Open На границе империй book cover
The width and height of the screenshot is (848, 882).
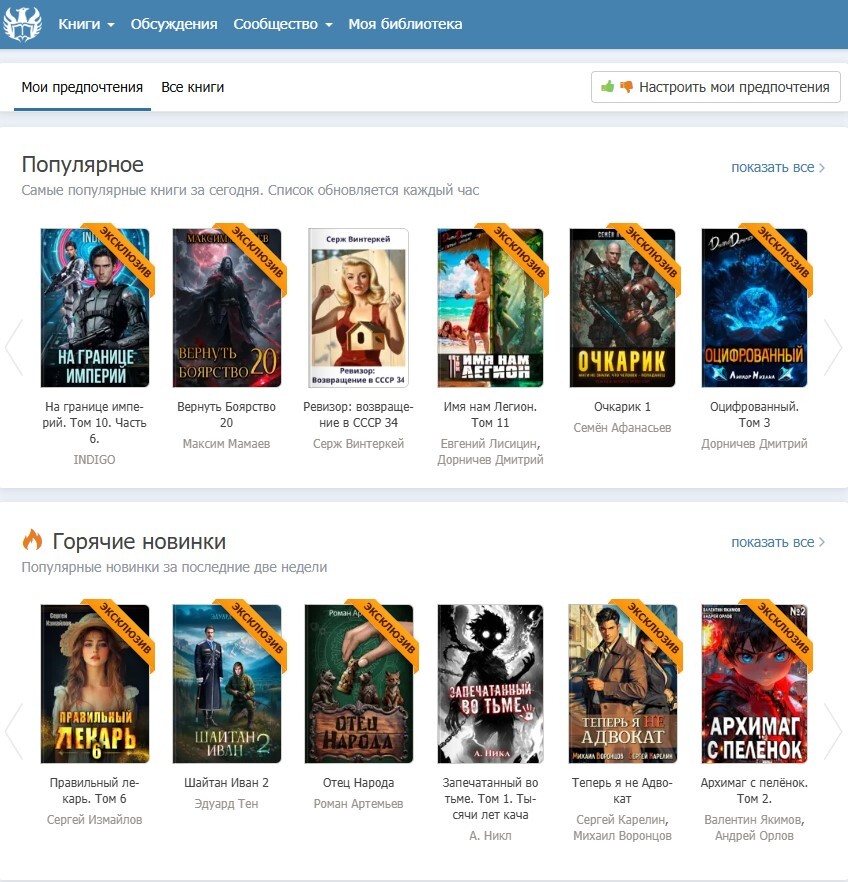point(95,308)
